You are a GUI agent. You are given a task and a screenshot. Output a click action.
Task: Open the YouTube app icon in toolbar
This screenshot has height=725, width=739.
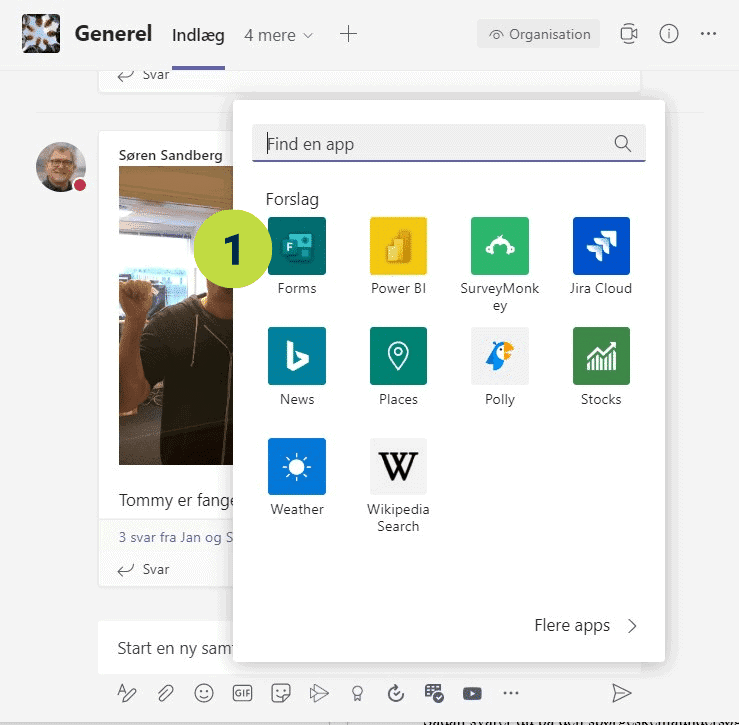click(x=472, y=693)
